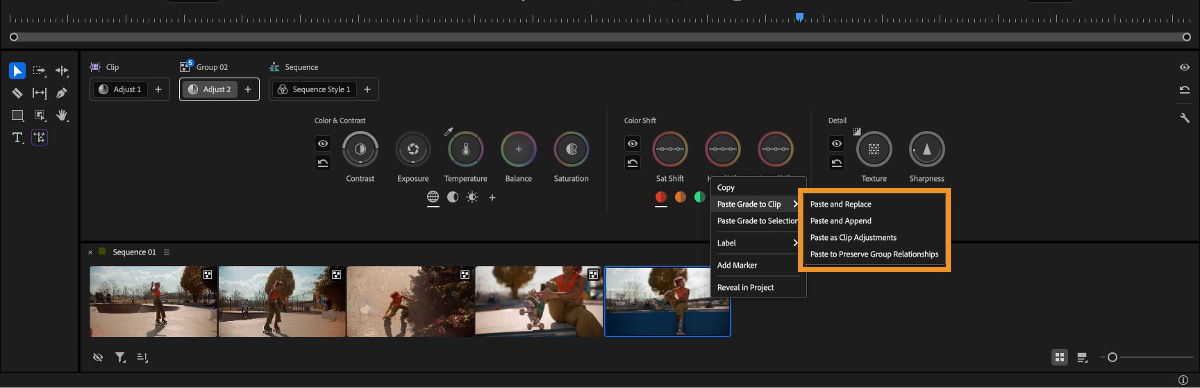Select the Type tool
Viewport: 1200px width, 388px height.
click(18, 138)
